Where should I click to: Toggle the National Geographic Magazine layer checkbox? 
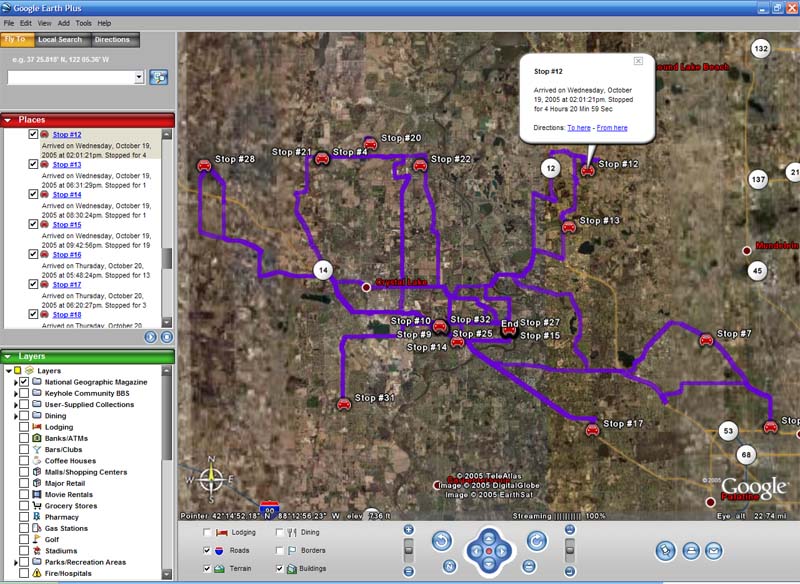[x=24, y=382]
